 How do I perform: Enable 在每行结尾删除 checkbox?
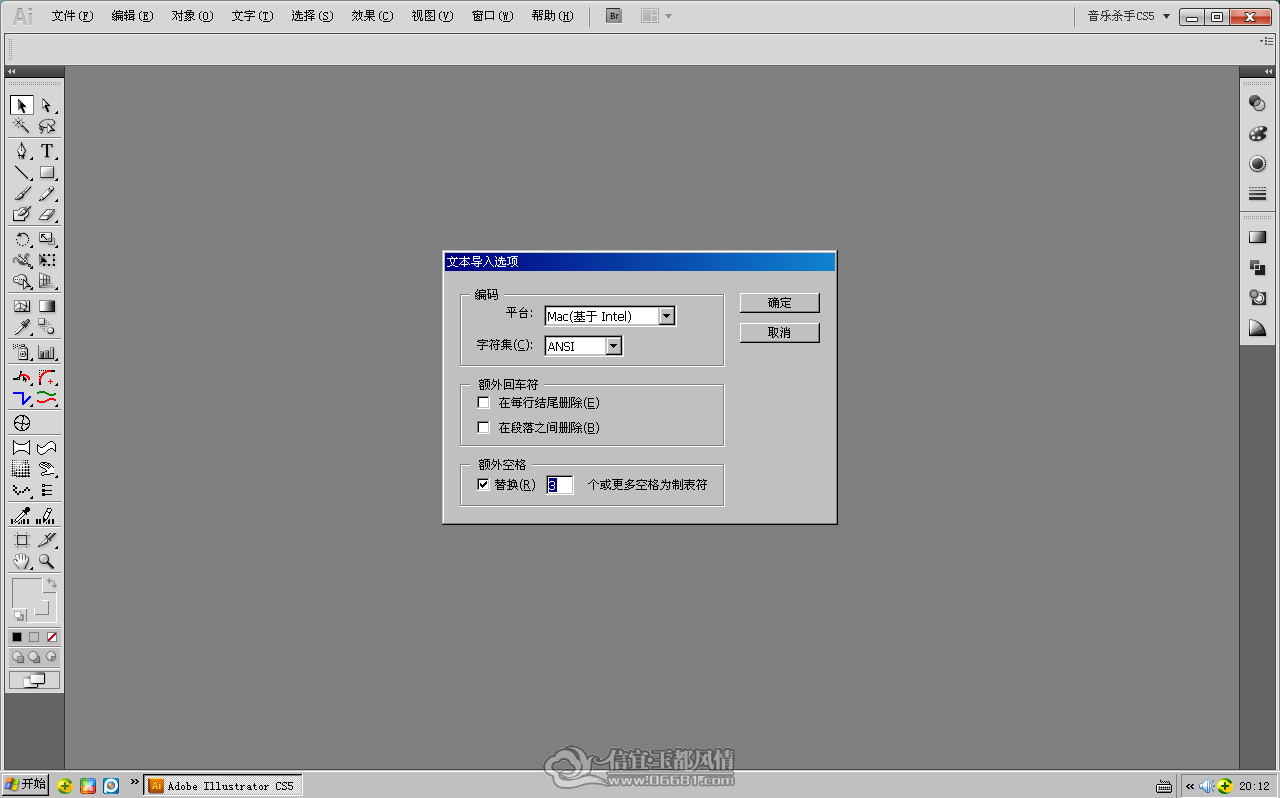tap(484, 403)
